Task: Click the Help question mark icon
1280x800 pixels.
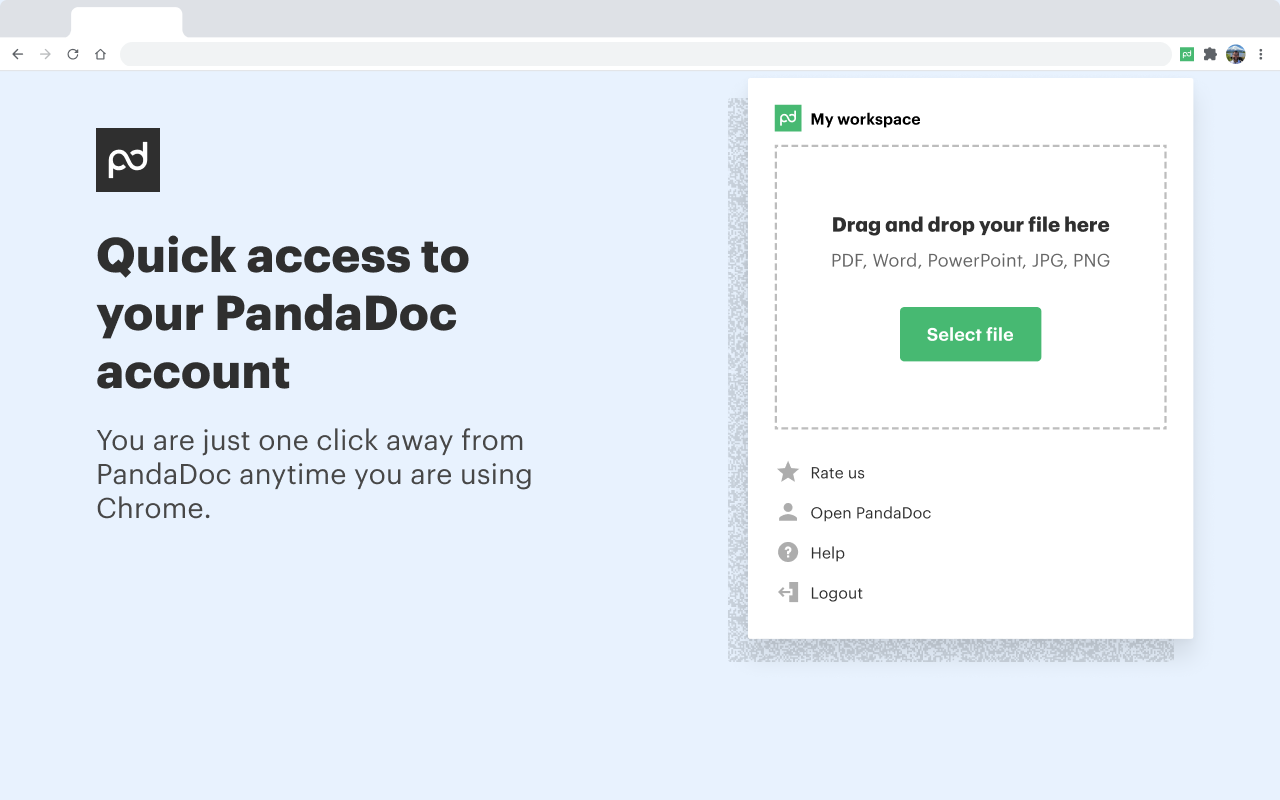Action: 789,552
